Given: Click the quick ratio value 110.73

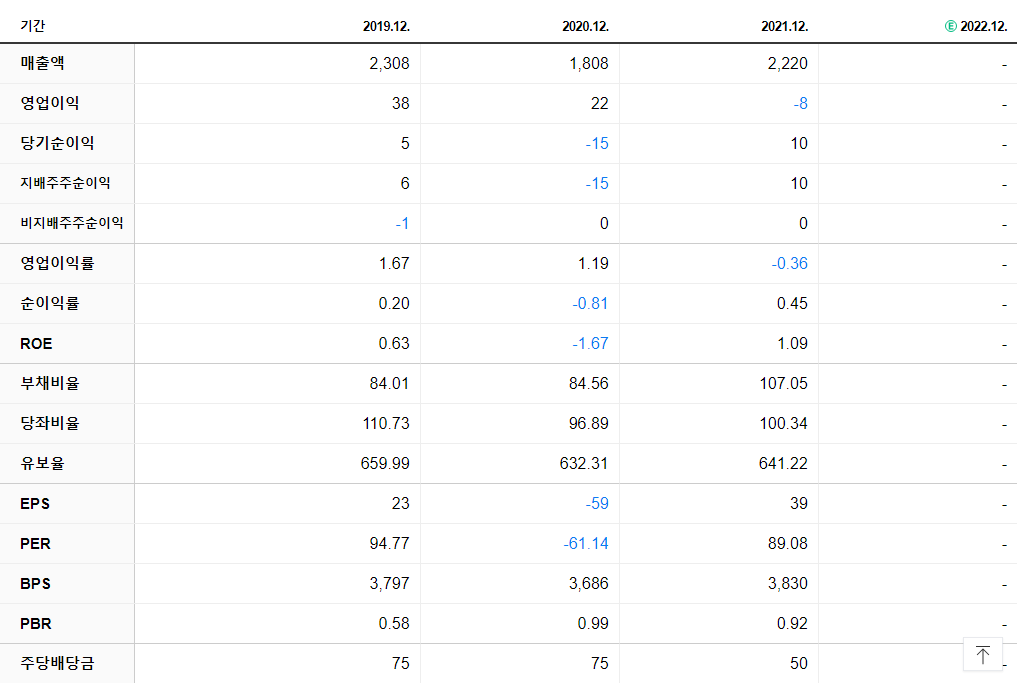Looking at the screenshot, I should tap(386, 424).
